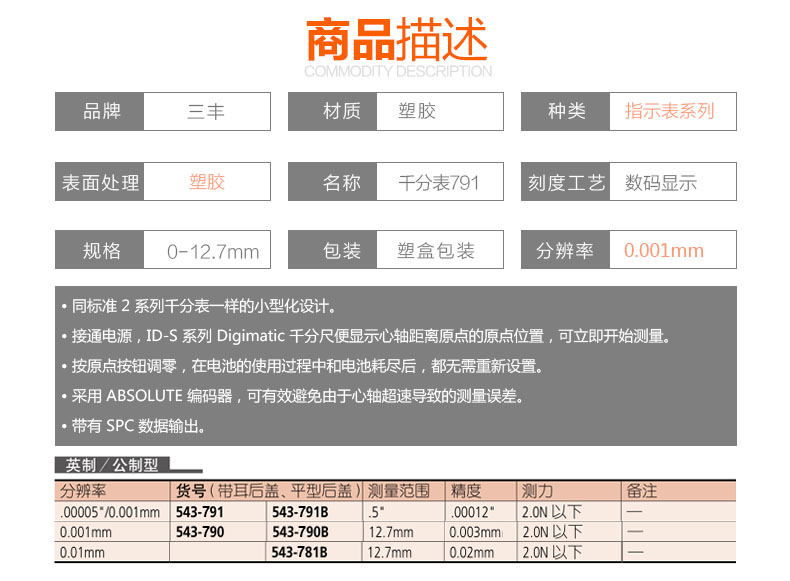Viewport: 790px width, 581px height.
Task: Click the 测量范围 column header
Action: pyautogui.click(x=399, y=491)
